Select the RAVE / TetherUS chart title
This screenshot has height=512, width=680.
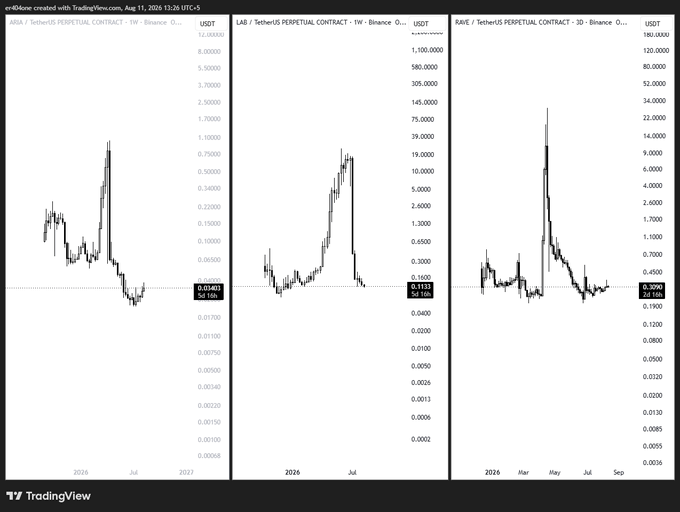point(541,22)
